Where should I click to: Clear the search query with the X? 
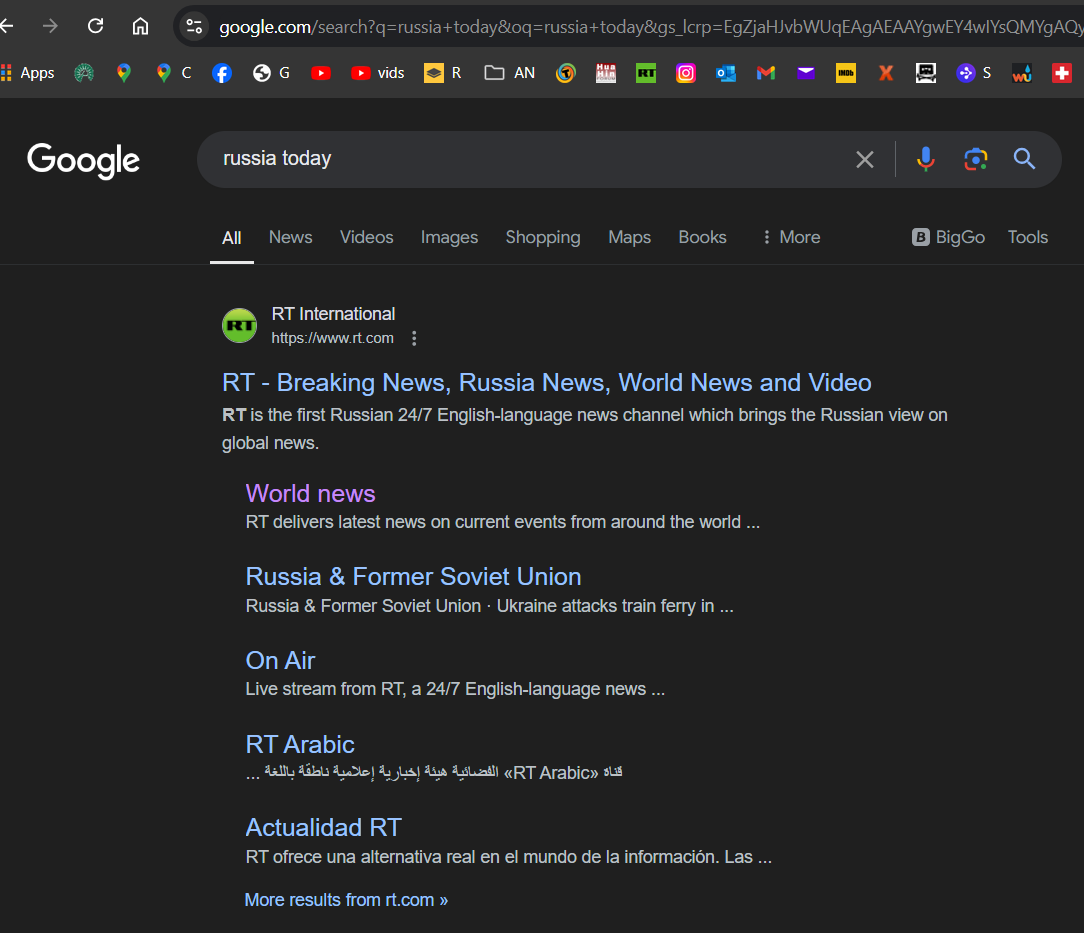(x=865, y=160)
